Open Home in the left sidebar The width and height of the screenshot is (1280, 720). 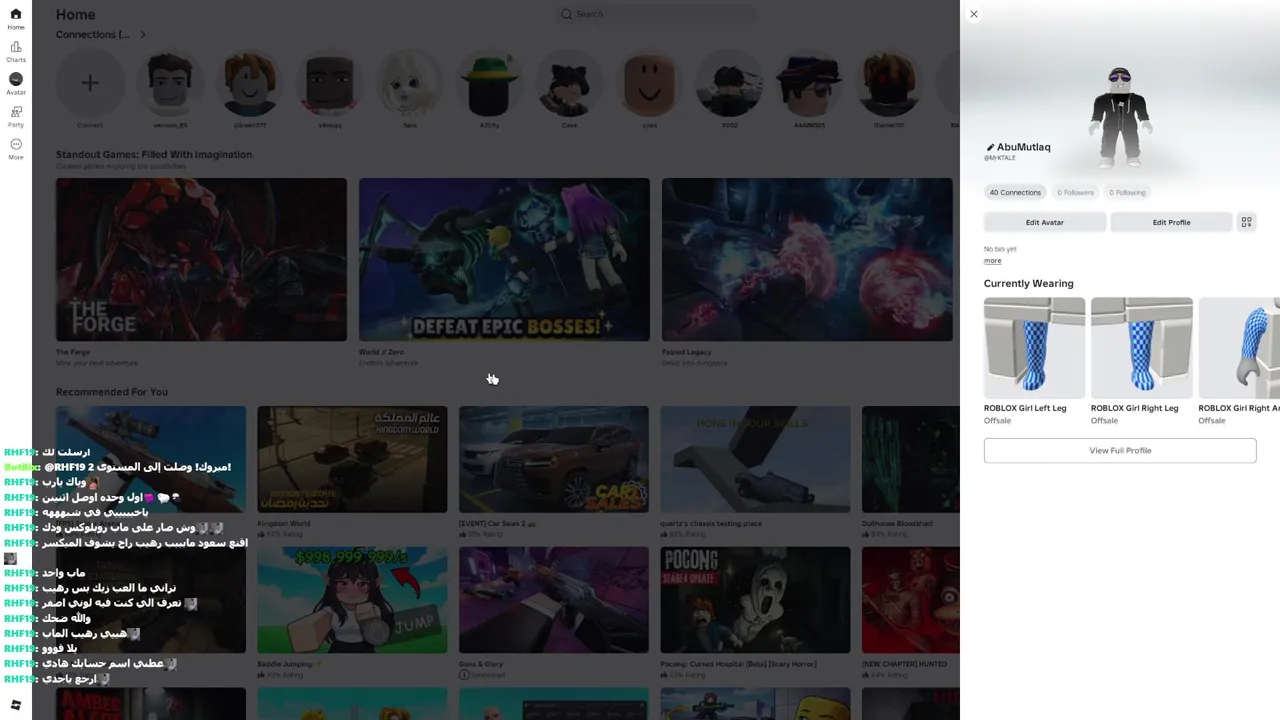pos(16,19)
